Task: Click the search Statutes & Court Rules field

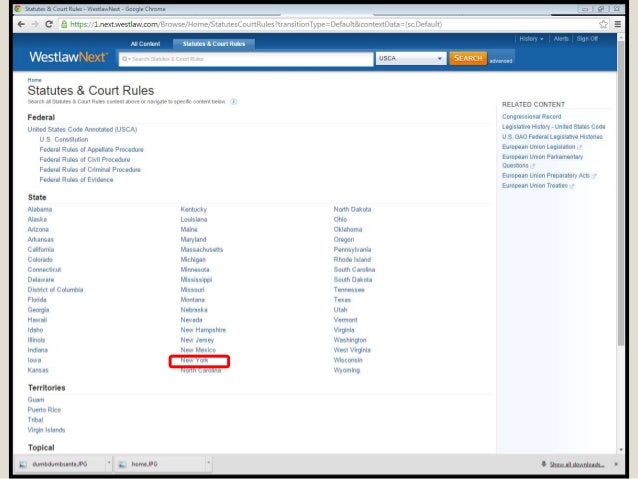Action: tap(246, 59)
